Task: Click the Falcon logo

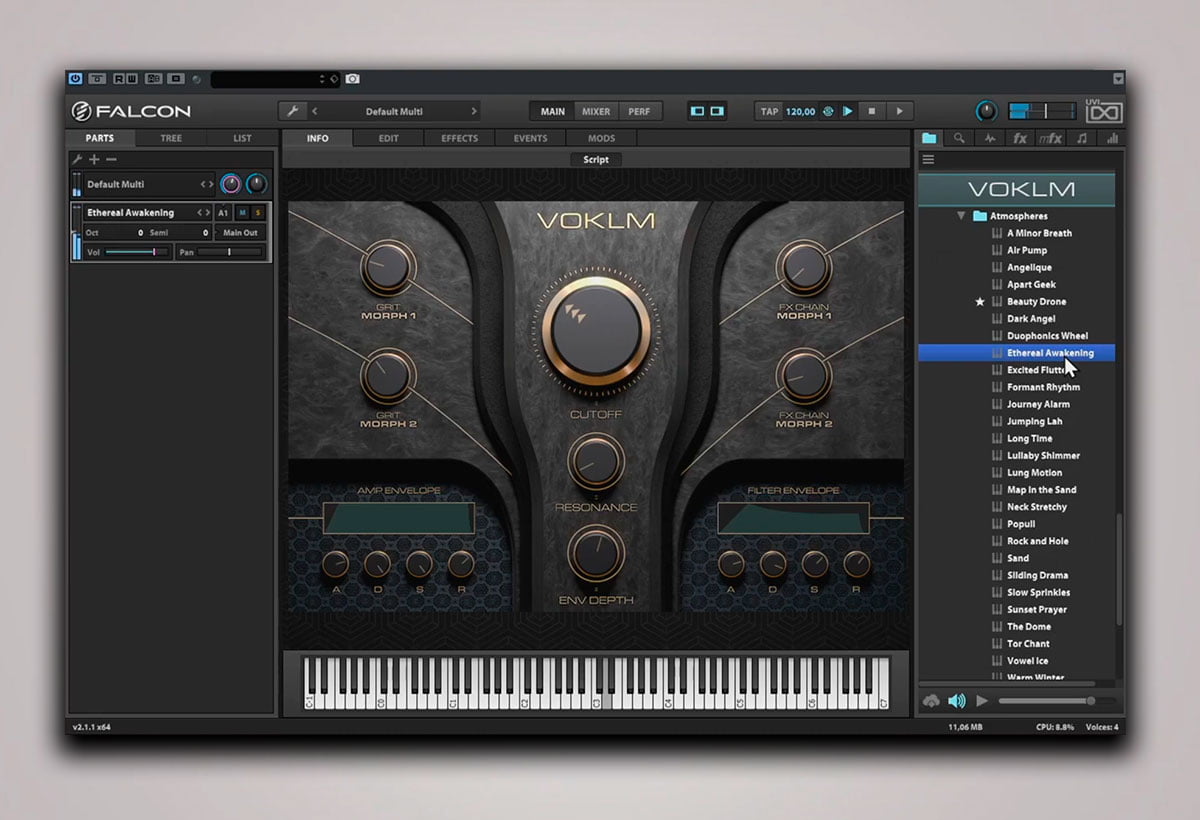Action: [130, 111]
